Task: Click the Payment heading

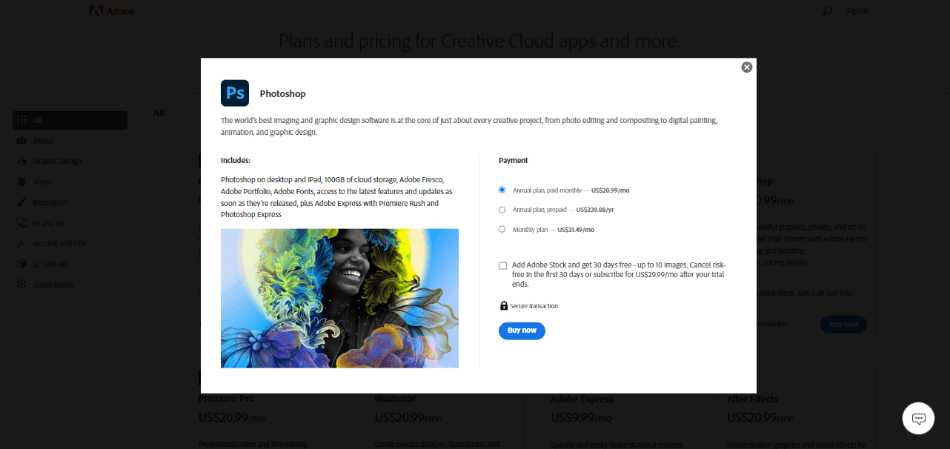Action: click(513, 161)
